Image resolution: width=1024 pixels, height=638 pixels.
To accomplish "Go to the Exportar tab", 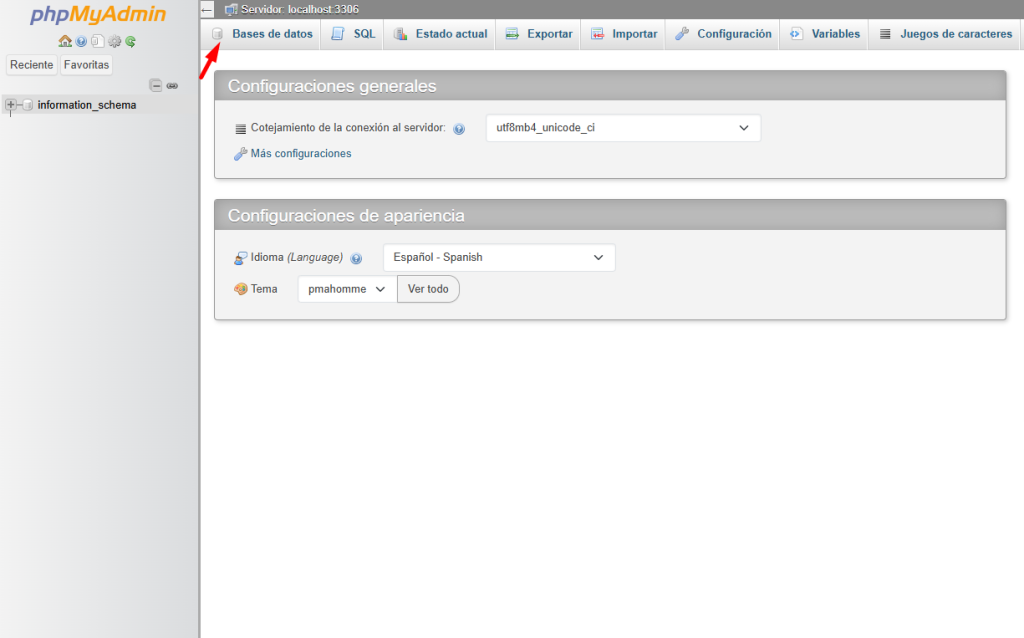I will click(x=539, y=34).
